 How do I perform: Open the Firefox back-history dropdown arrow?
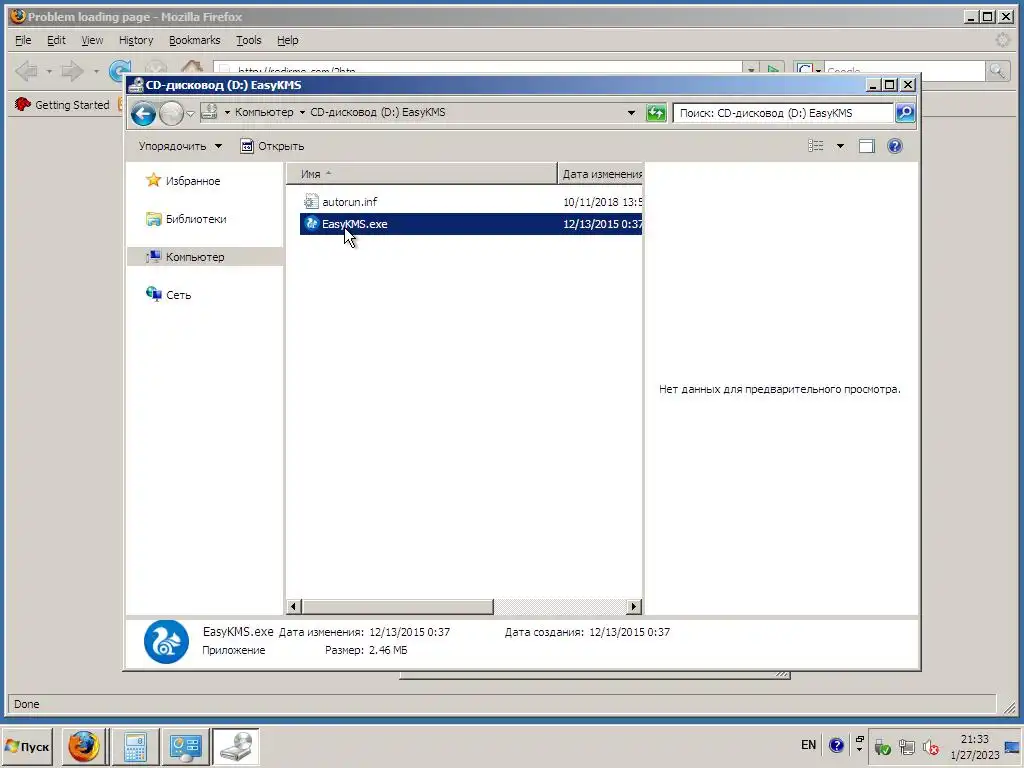point(49,71)
